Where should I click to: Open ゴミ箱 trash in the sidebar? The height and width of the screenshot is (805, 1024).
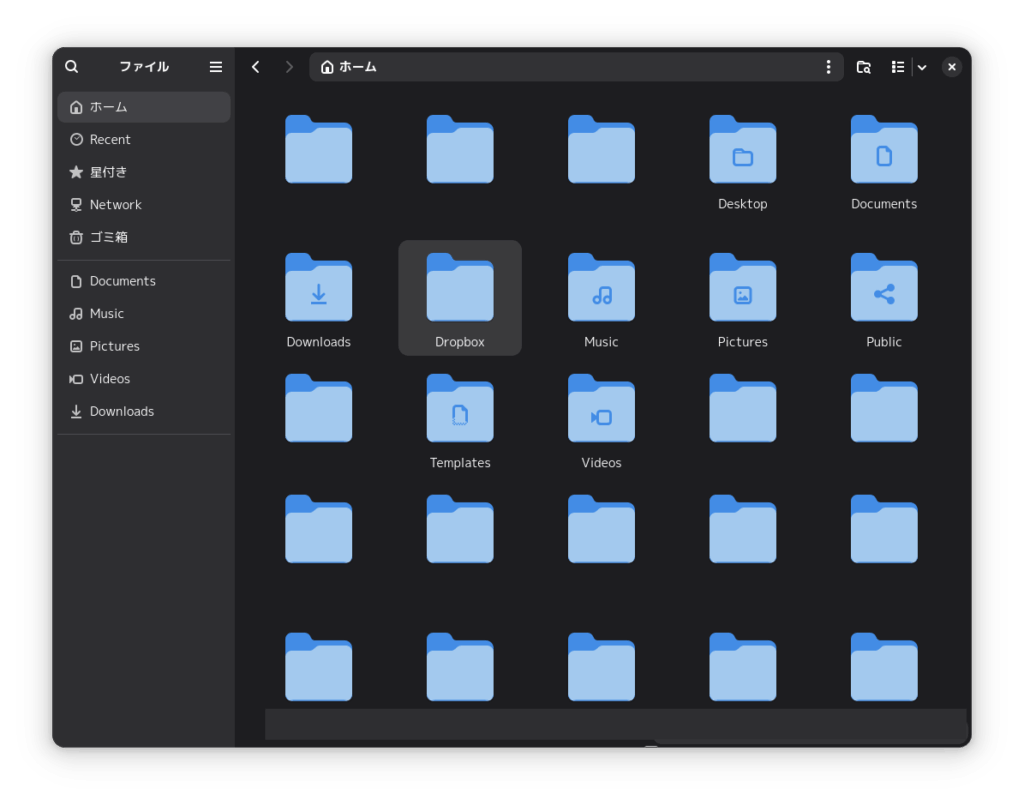tap(144, 238)
